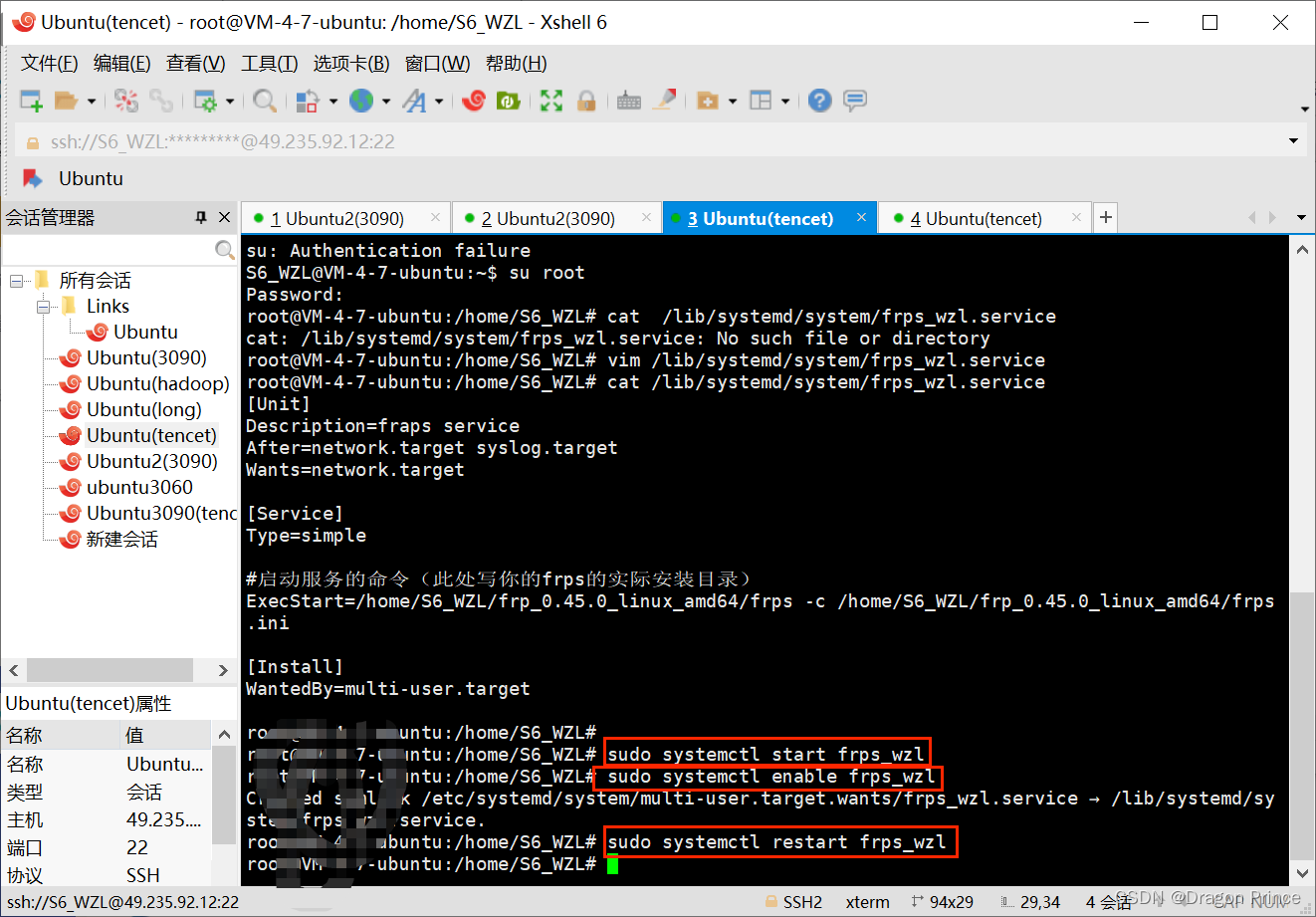Screen dimensions: 1316x917
Task: Click the session search magnifier icon
Action: (225, 250)
